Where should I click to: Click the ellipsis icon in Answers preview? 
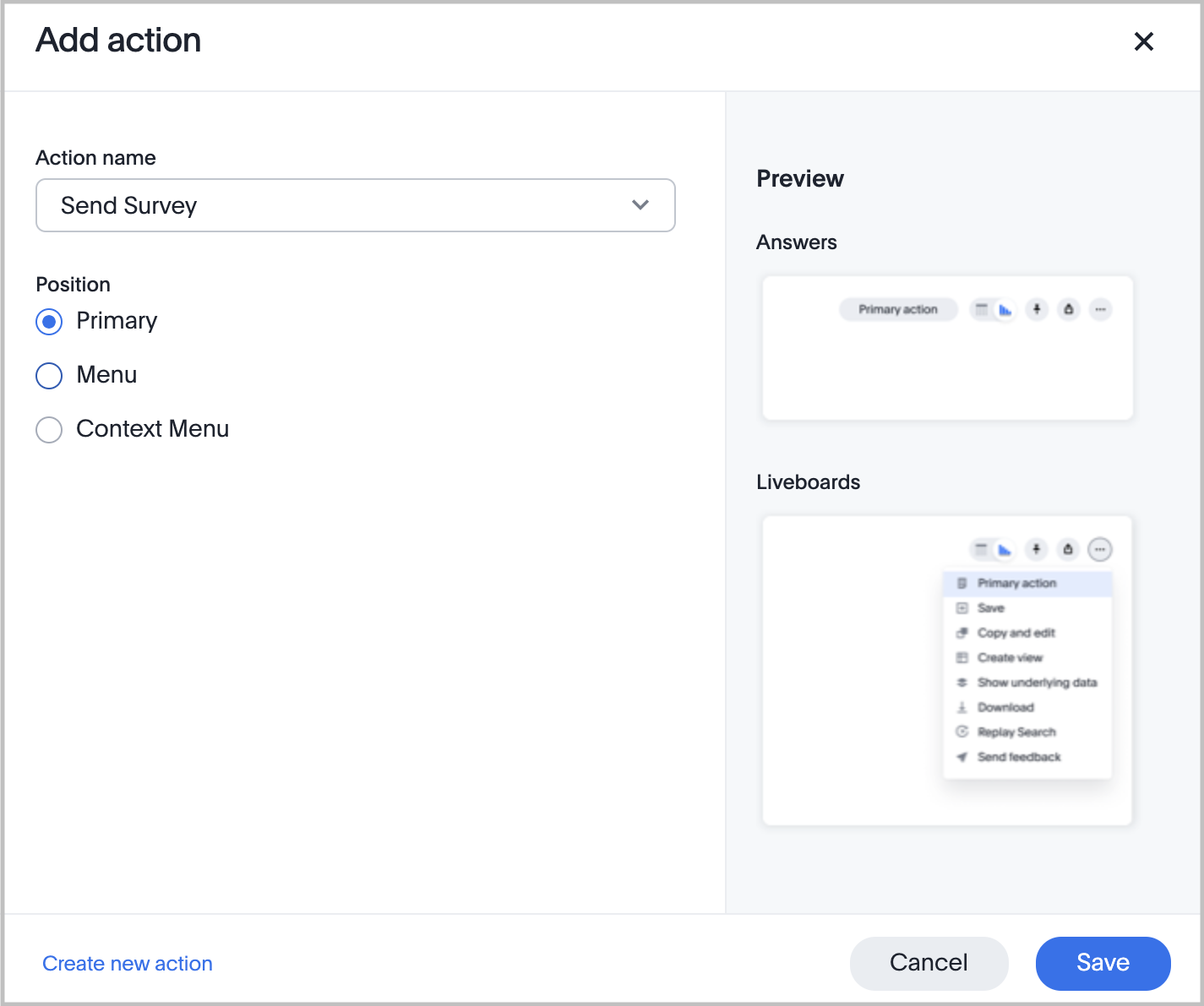[1100, 309]
